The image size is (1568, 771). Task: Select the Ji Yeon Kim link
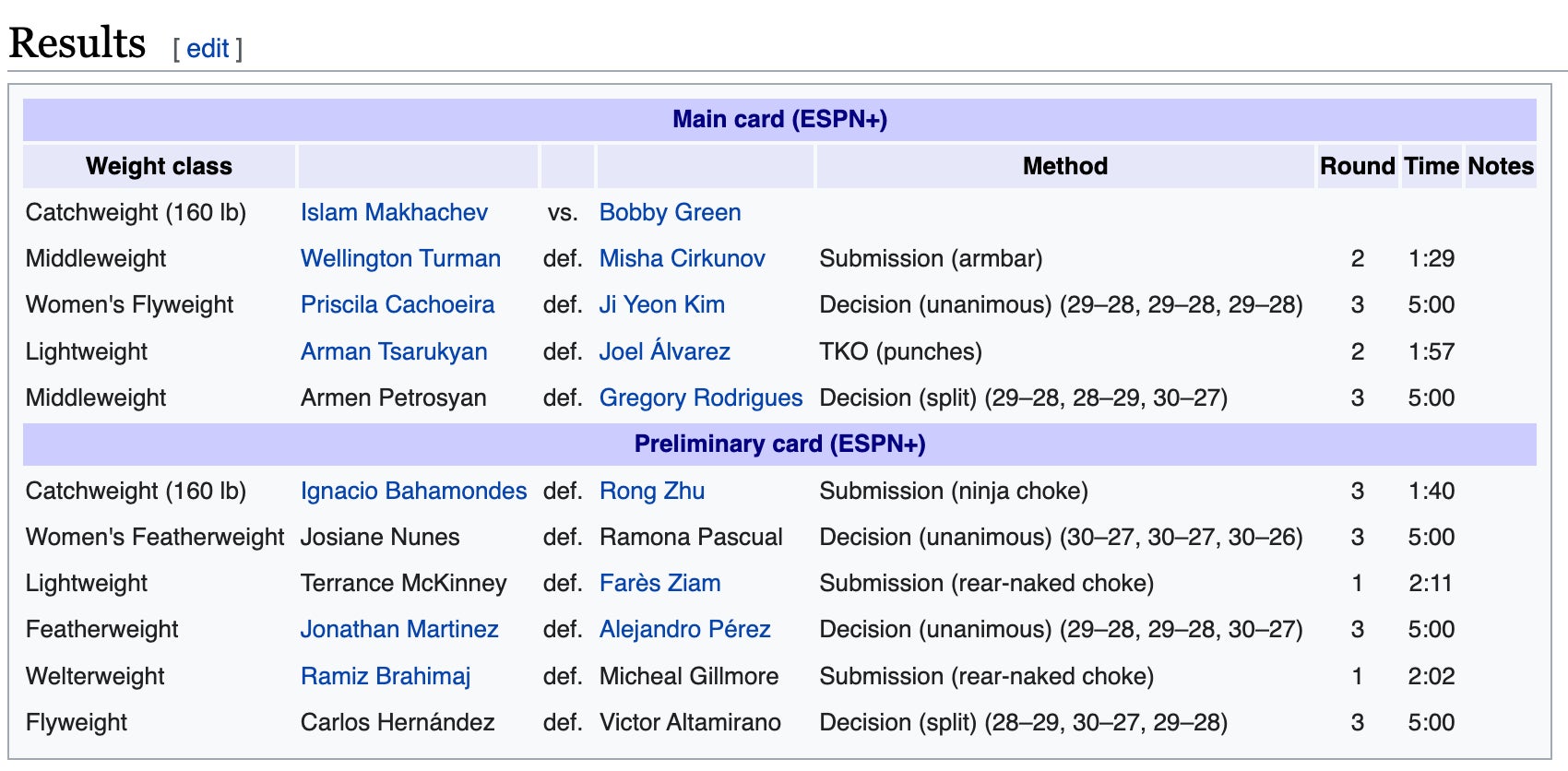click(661, 305)
